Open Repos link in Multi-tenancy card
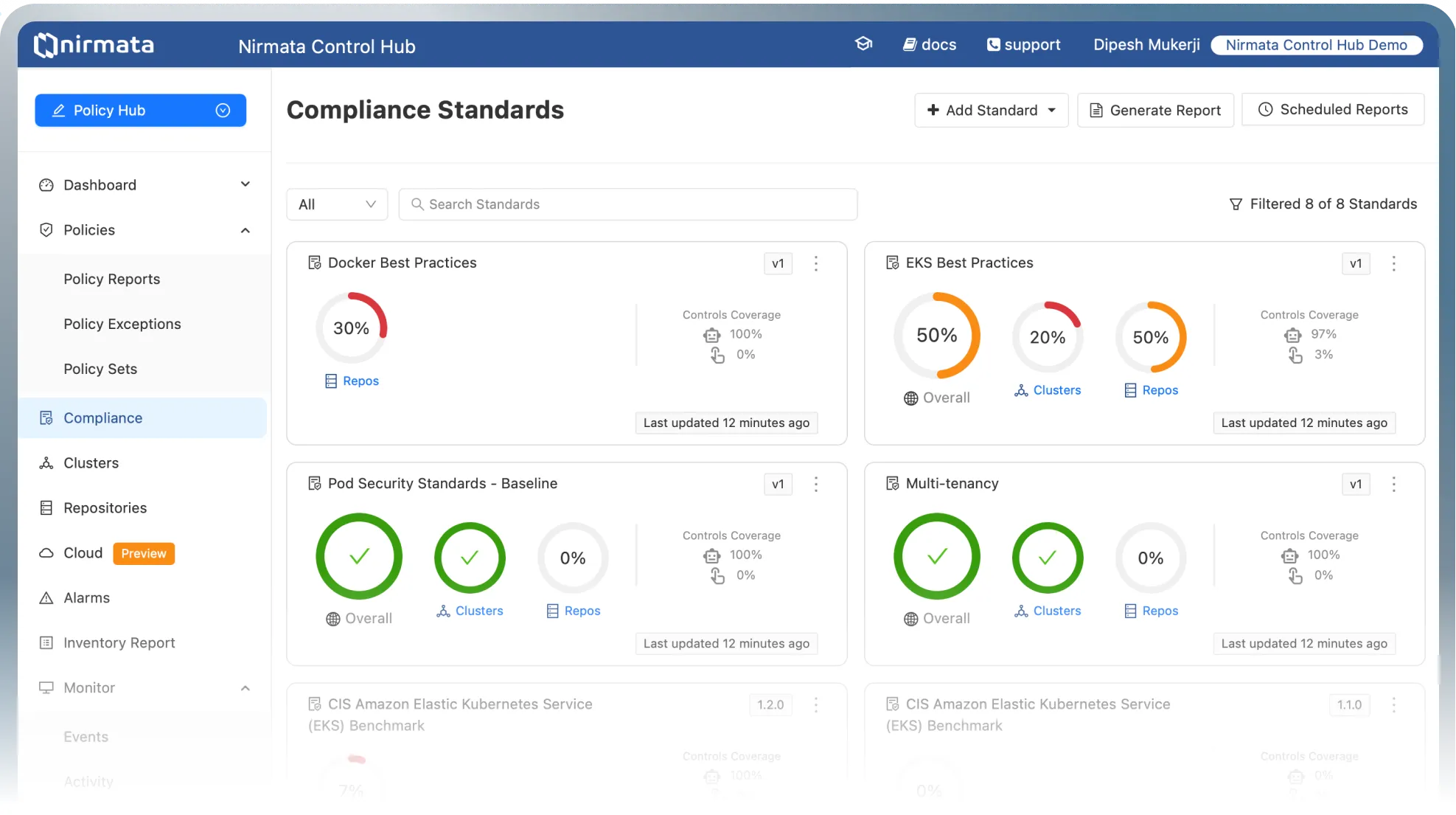 click(1152, 611)
